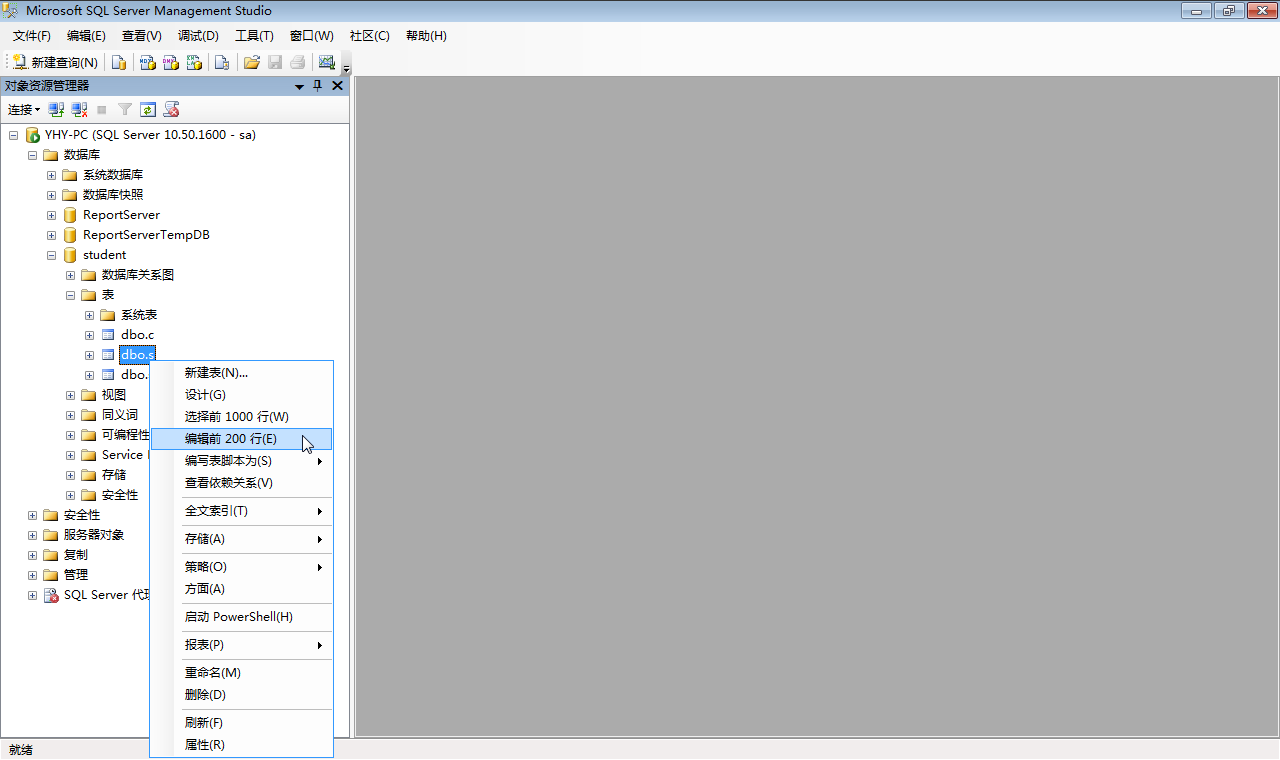
Task: Select the 同义词 folder
Action: tap(119, 415)
